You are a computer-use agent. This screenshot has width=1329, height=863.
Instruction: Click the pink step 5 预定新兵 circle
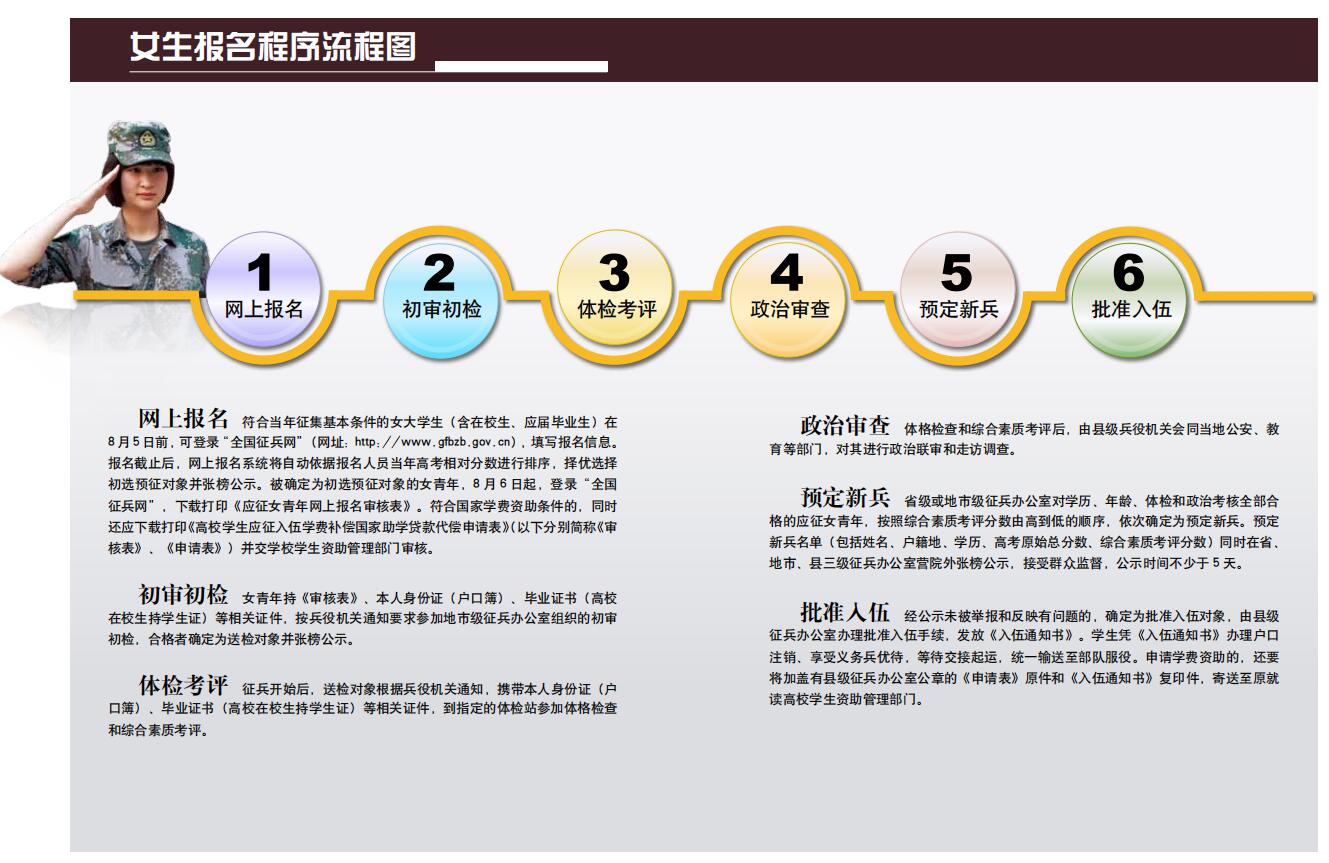click(x=958, y=291)
